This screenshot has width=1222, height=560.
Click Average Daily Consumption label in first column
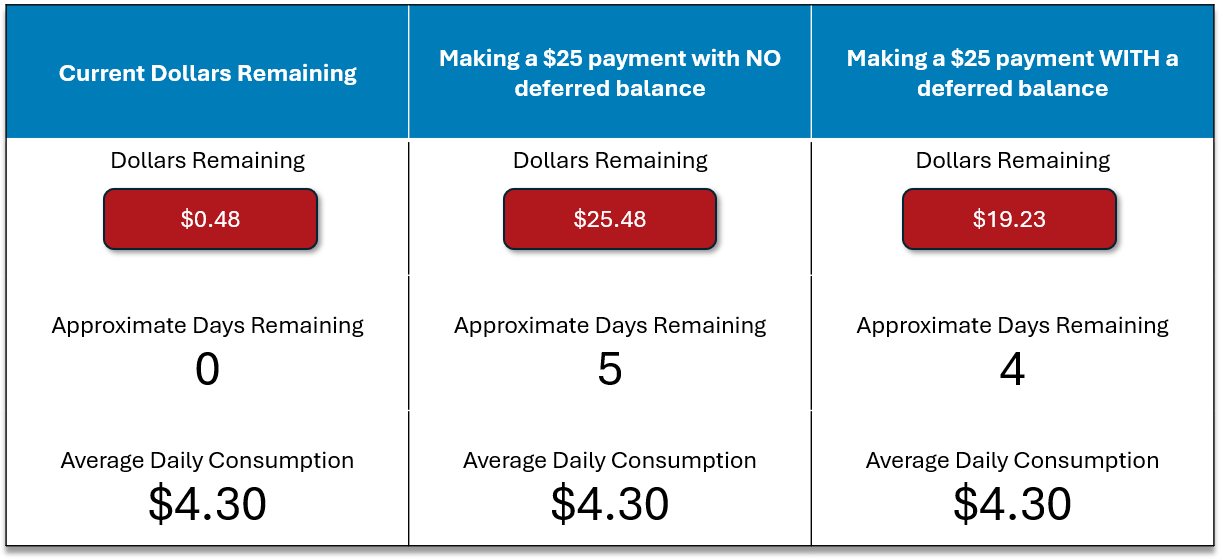(x=207, y=461)
